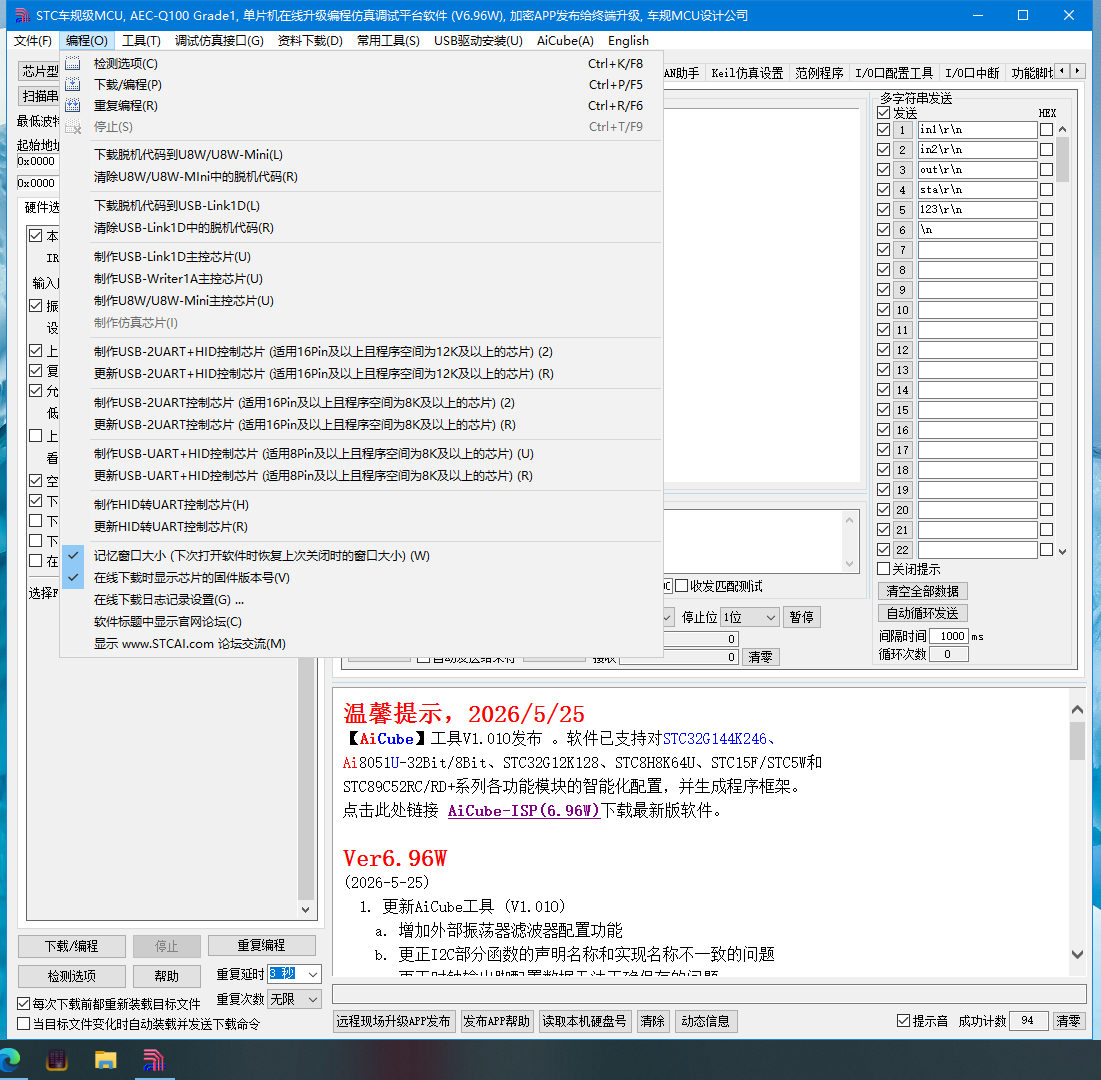Click the row number 5 send button

tap(902, 210)
